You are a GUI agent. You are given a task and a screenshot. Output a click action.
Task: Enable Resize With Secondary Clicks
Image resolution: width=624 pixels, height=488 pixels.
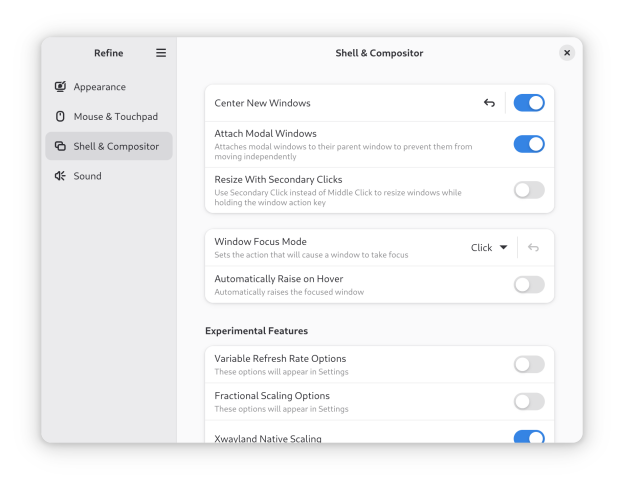pyautogui.click(x=529, y=190)
